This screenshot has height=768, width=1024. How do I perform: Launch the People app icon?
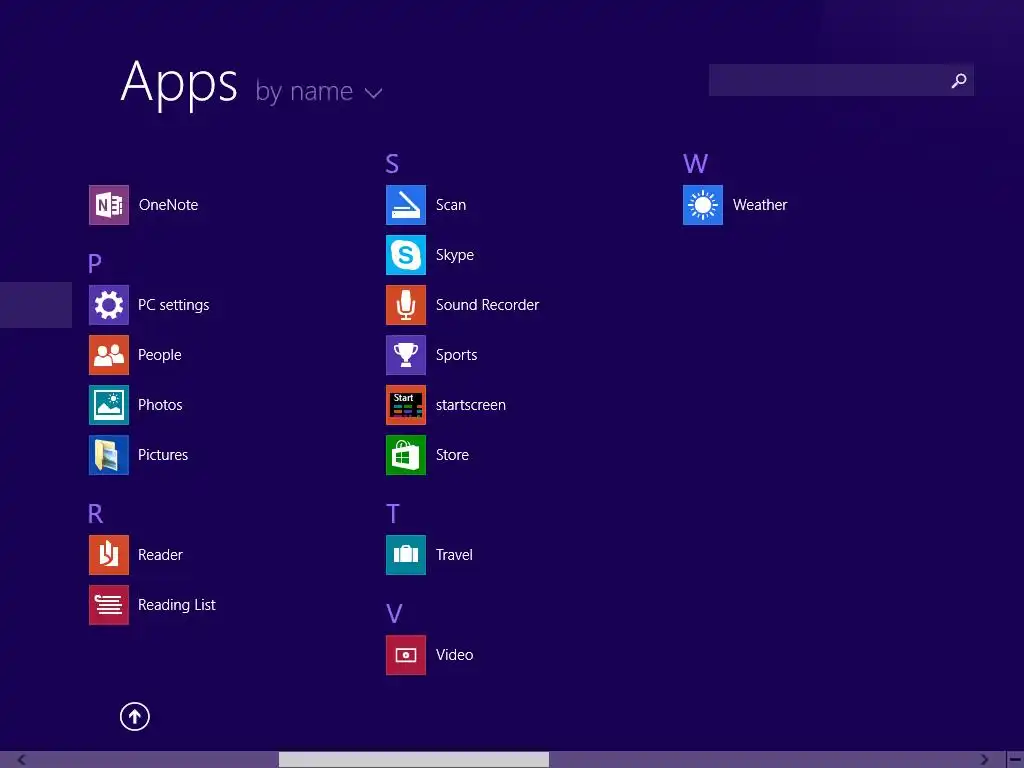tap(108, 355)
